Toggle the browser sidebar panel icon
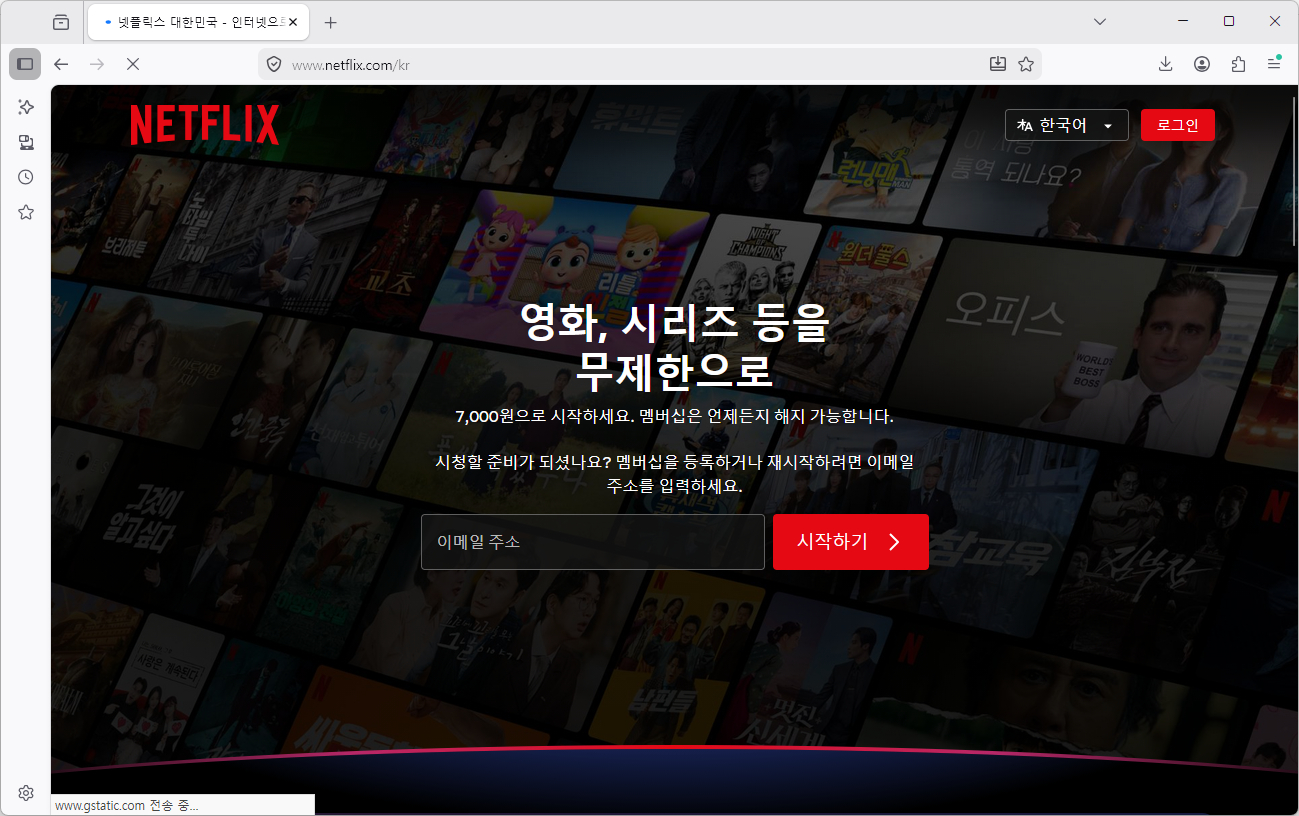 25,64
